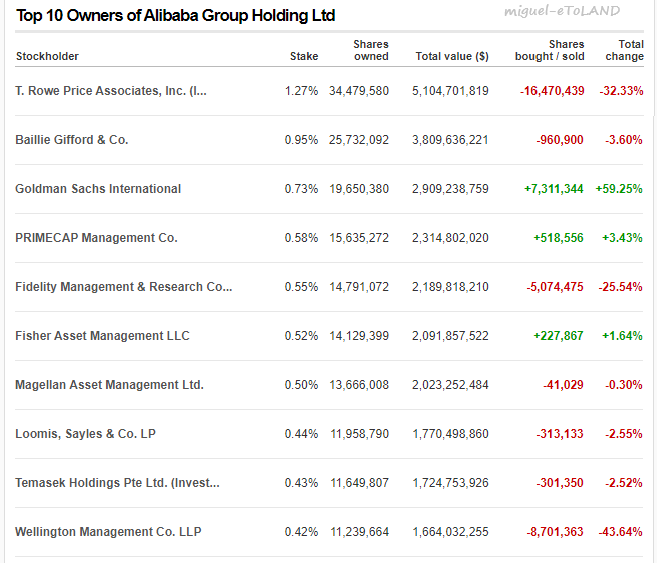The width and height of the screenshot is (657, 563).
Task: Click the Top 10 Owners title
Action: pos(176,15)
